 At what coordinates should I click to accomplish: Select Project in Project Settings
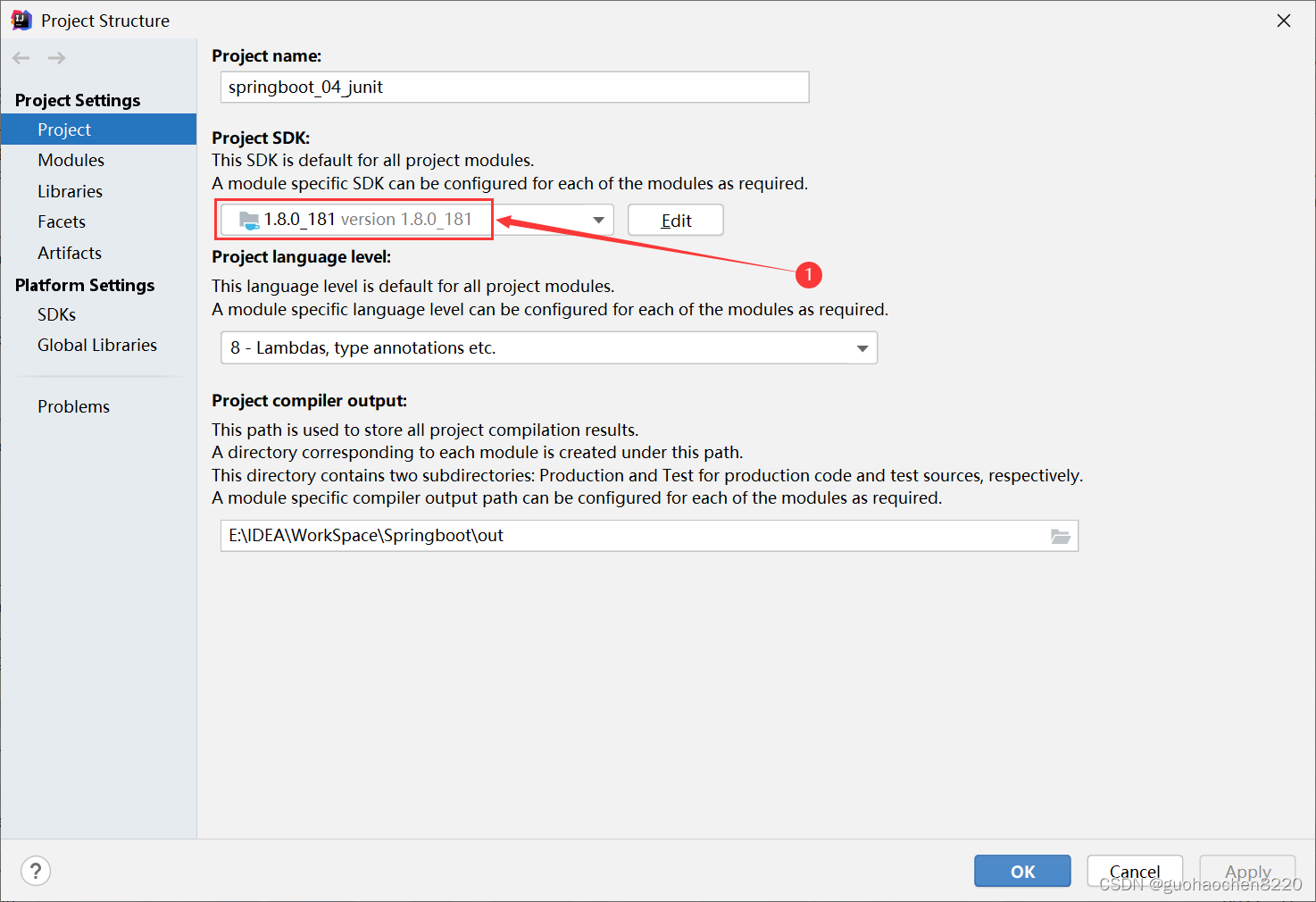click(98, 129)
